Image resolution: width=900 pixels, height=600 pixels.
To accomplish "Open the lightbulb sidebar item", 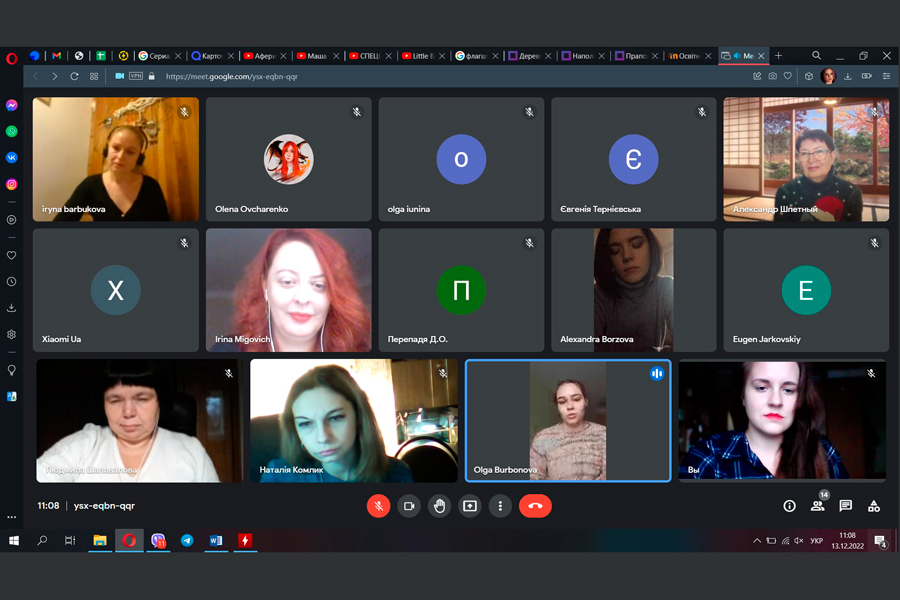I will tap(11, 370).
